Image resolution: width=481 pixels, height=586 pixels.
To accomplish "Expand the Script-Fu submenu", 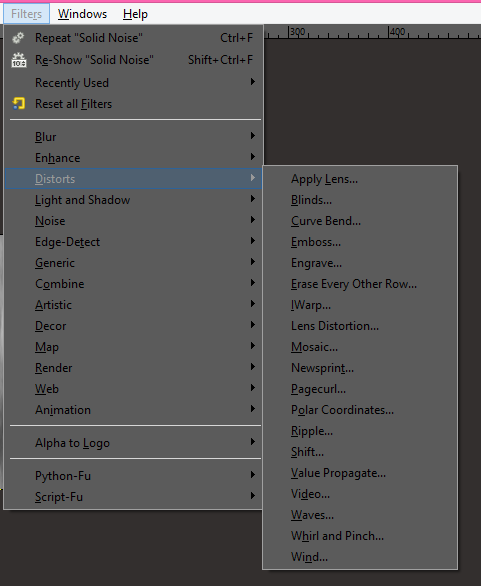I will (x=133, y=497).
